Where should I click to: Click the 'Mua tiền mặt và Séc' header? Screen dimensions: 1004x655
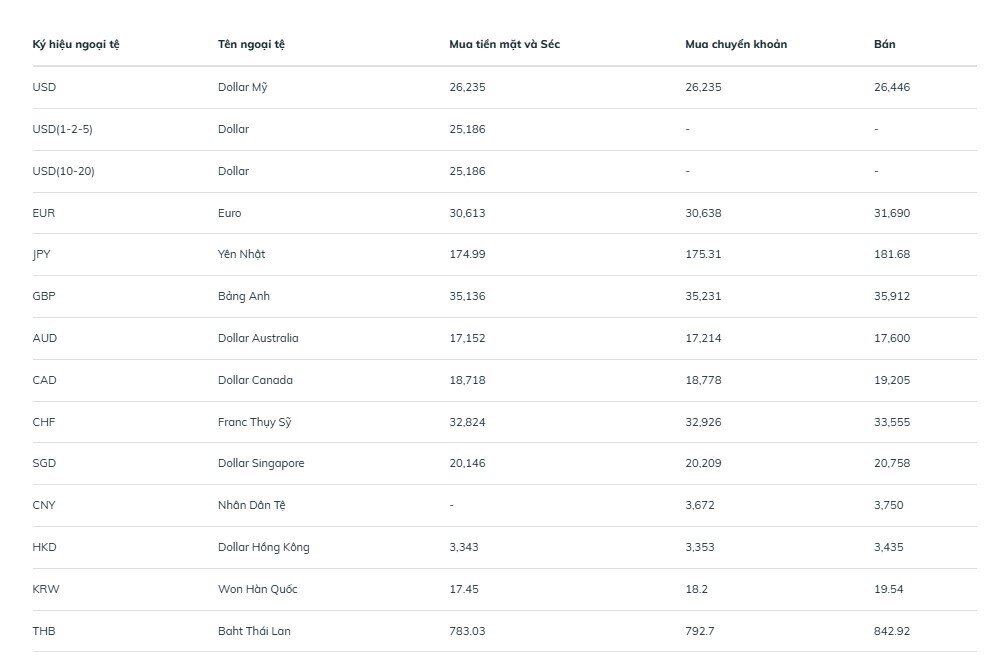pos(505,45)
